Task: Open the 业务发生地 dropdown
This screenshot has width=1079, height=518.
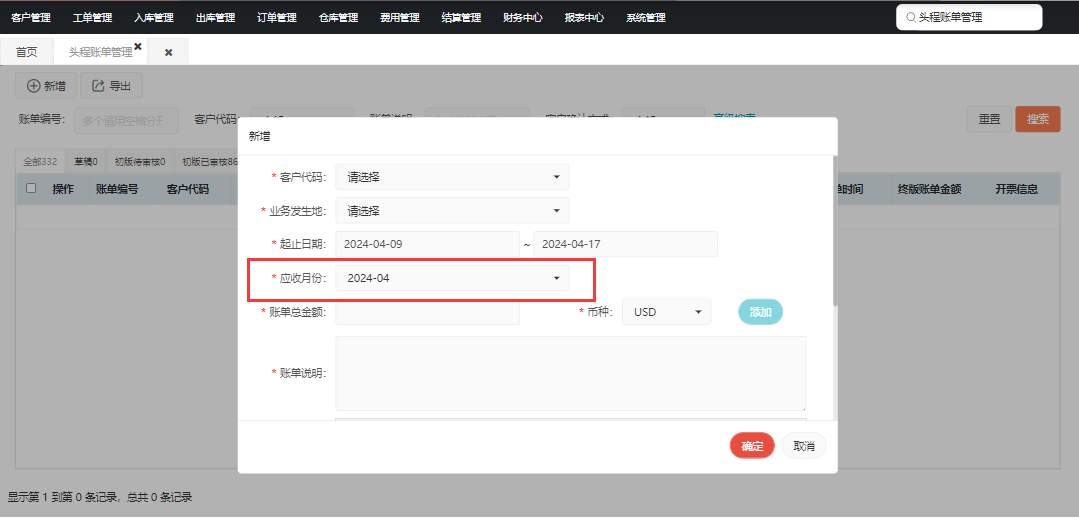Action: (x=452, y=211)
